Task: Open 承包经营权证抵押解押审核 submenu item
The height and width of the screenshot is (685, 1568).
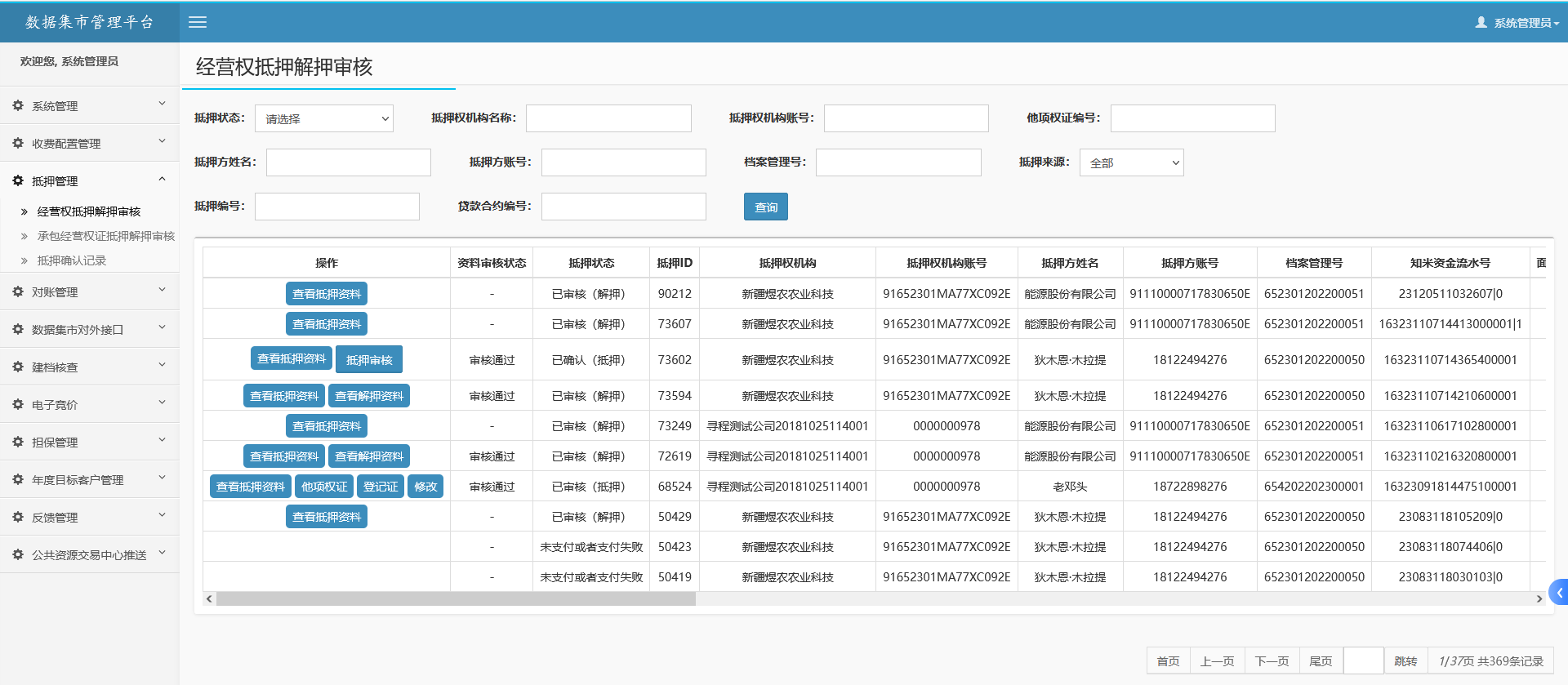Action: click(x=106, y=236)
